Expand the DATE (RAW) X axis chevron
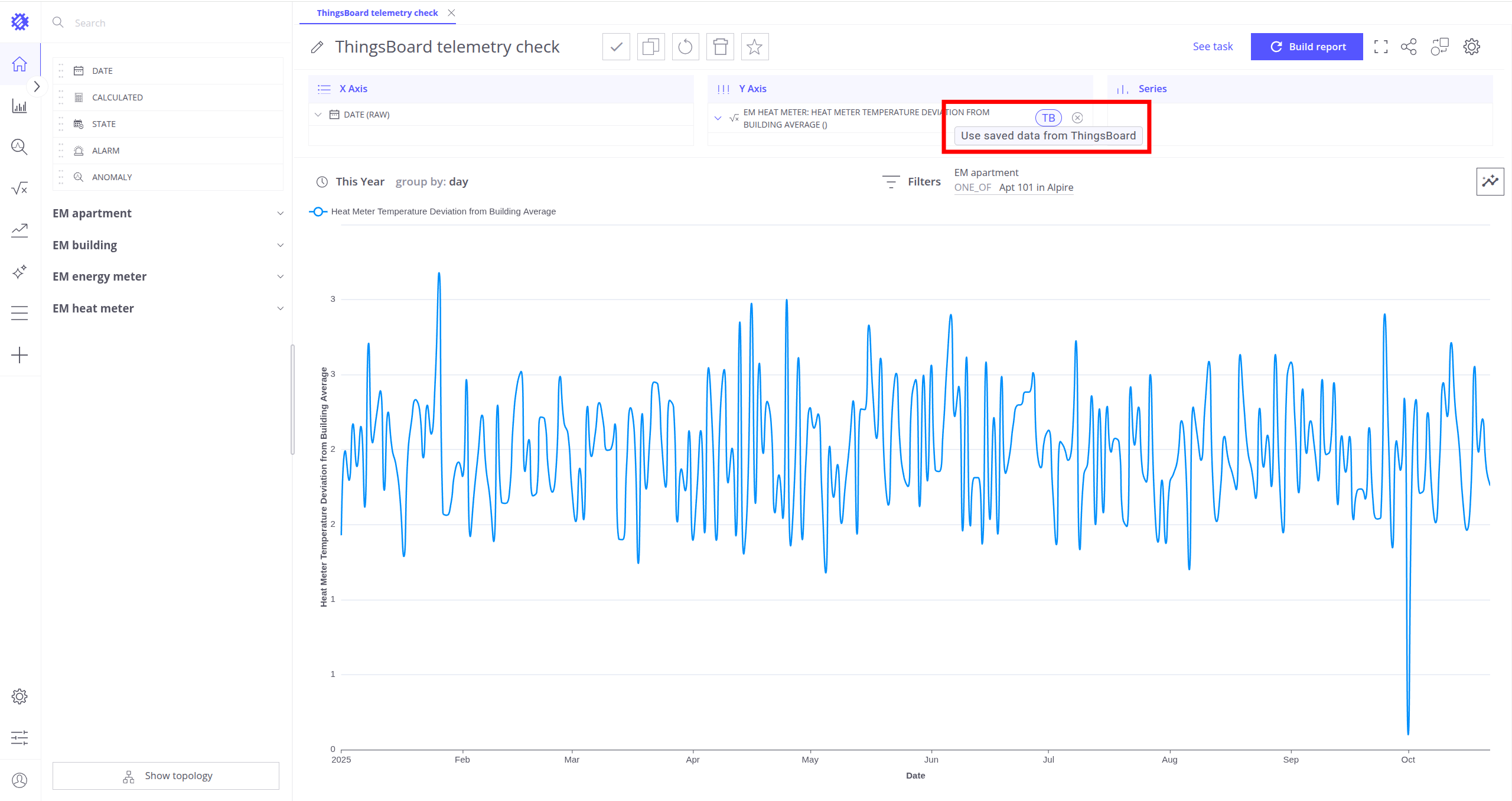Viewport: 1512px width, 801px height. click(318, 115)
